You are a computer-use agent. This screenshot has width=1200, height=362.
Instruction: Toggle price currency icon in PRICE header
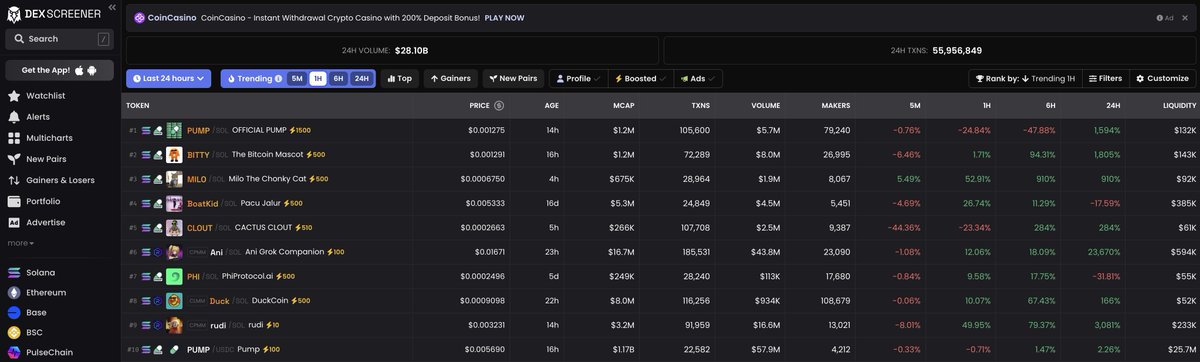pos(499,105)
